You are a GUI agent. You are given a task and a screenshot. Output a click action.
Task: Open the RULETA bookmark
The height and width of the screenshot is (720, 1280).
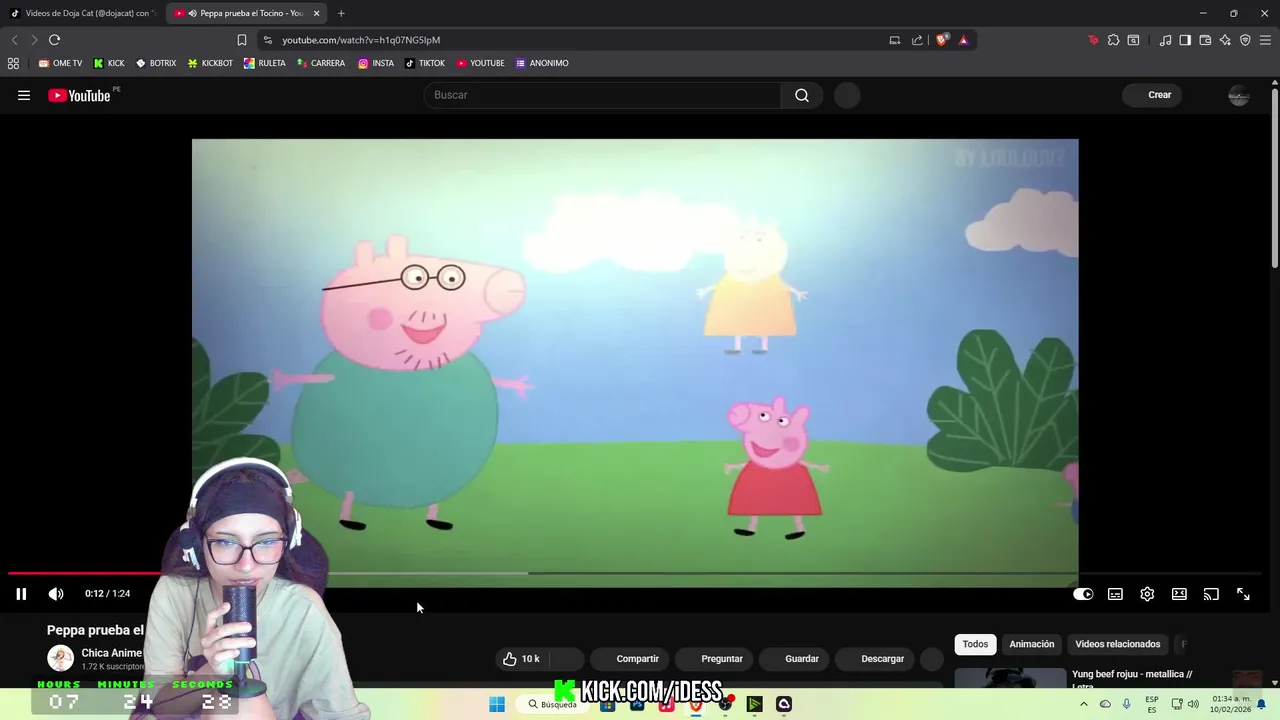(264, 63)
